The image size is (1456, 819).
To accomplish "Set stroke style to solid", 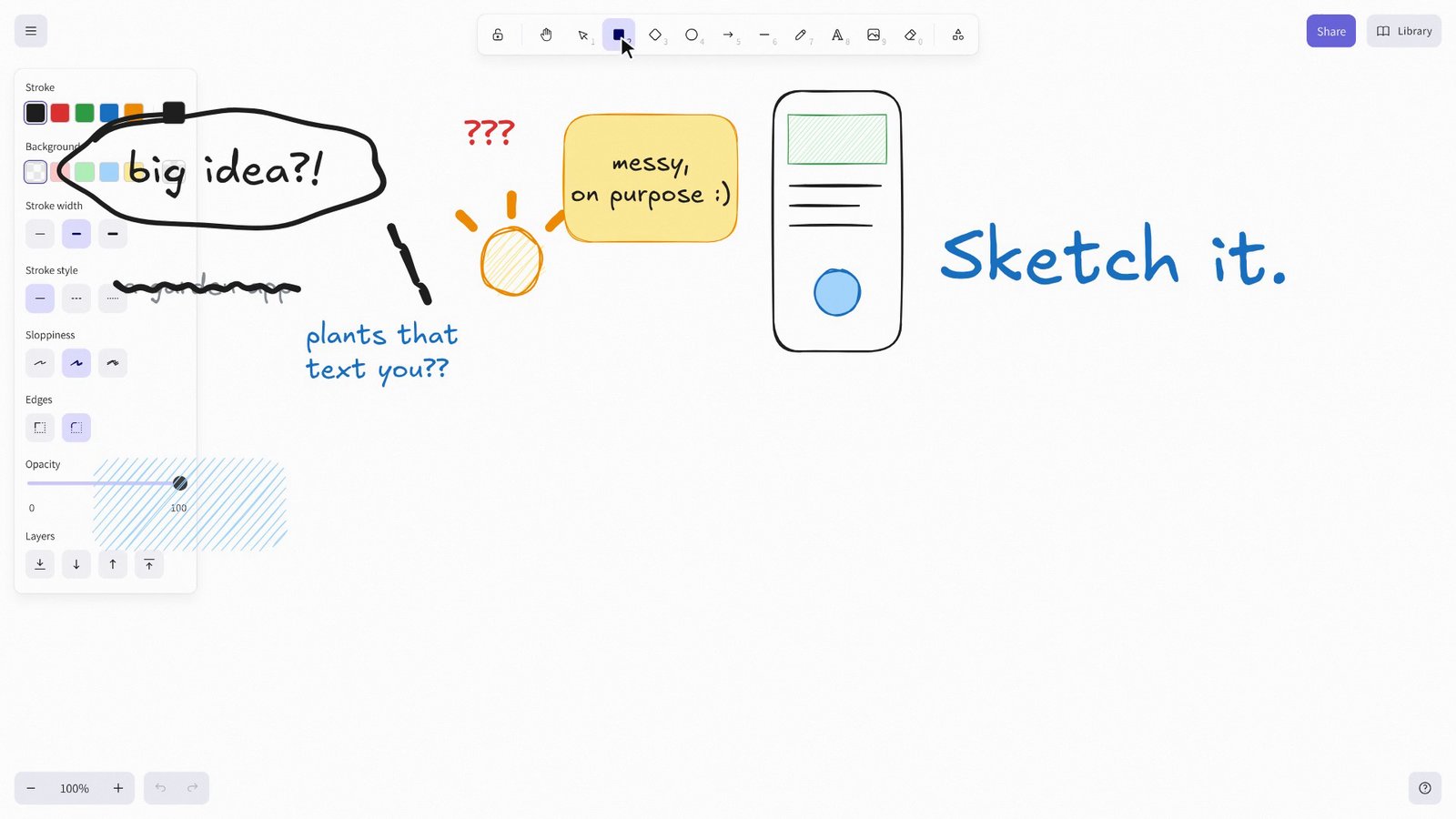I will [40, 298].
